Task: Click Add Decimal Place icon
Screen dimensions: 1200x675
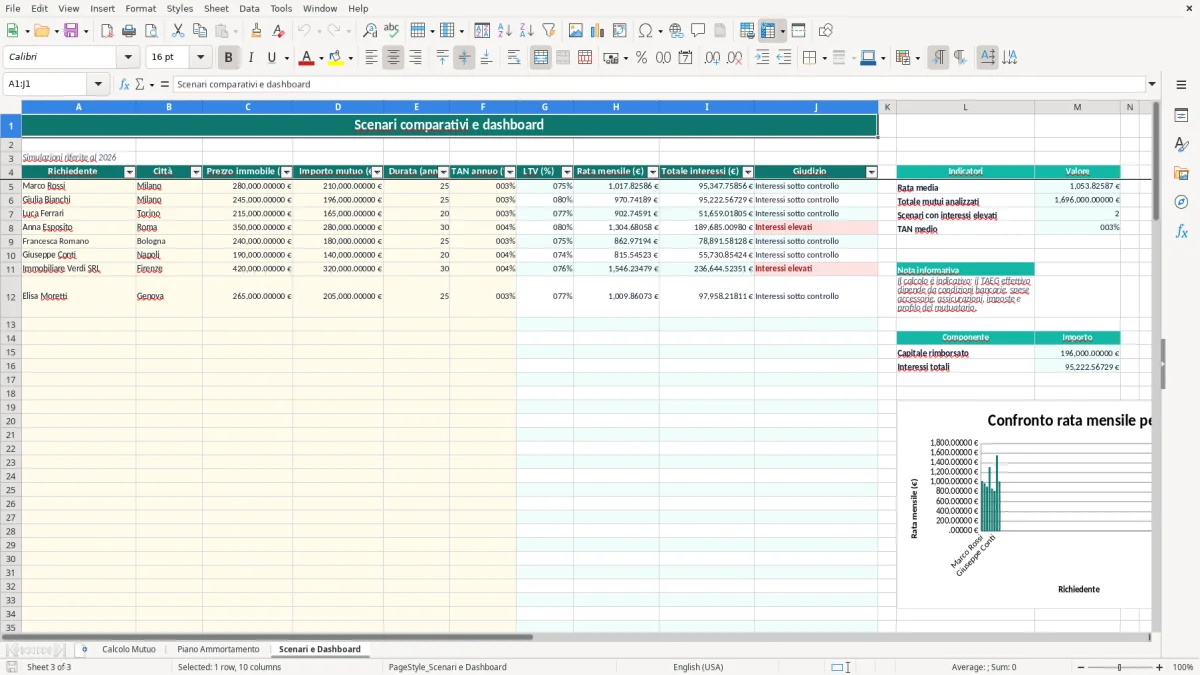Action: pos(714,58)
